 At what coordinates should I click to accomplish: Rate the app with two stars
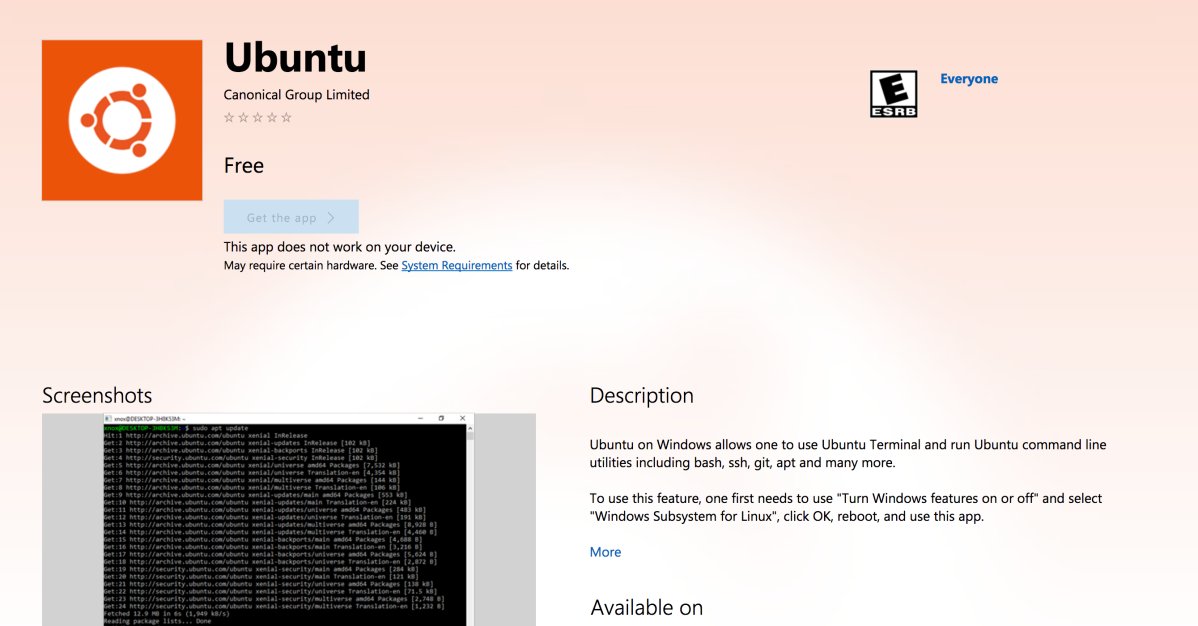point(243,117)
